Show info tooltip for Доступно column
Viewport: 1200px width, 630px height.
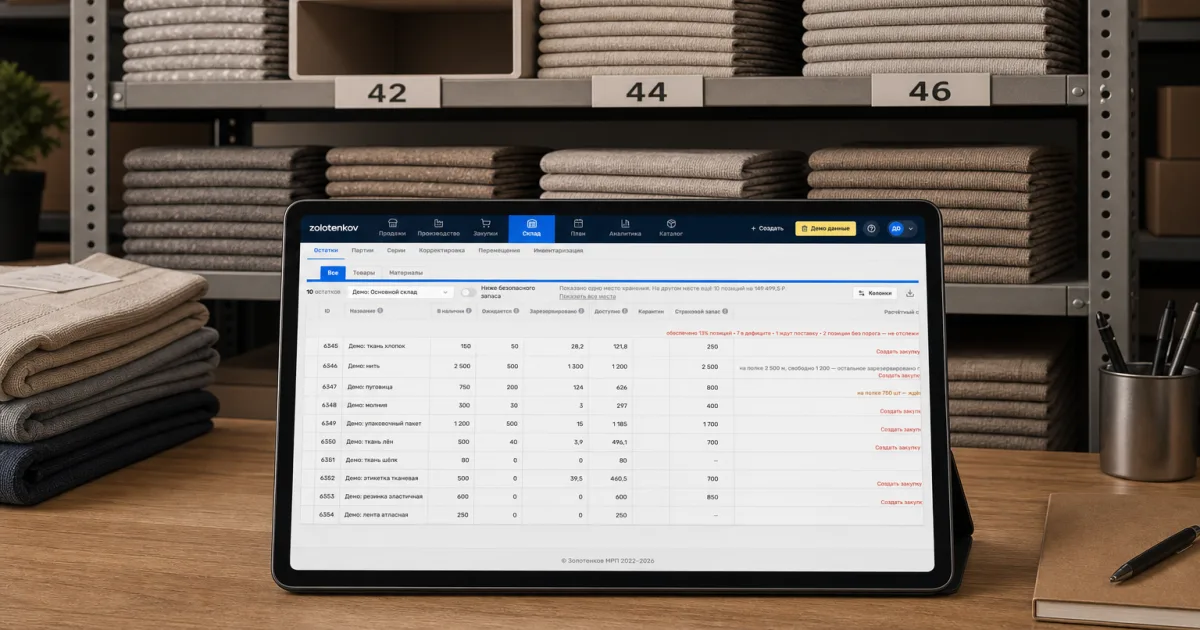click(x=623, y=311)
